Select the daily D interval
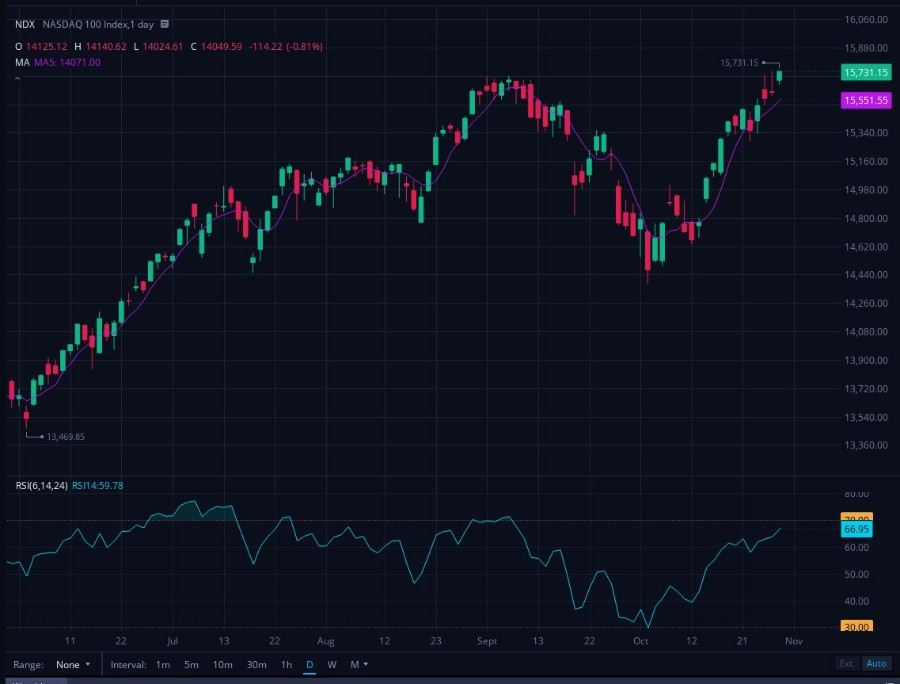Viewport: 900px width, 684px height. tap(309, 664)
